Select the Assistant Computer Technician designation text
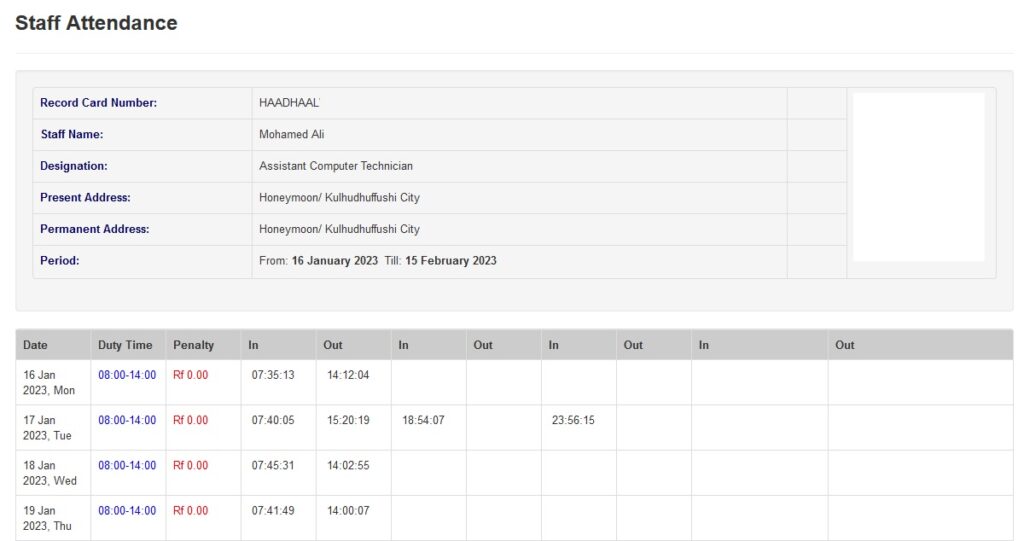 [335, 166]
